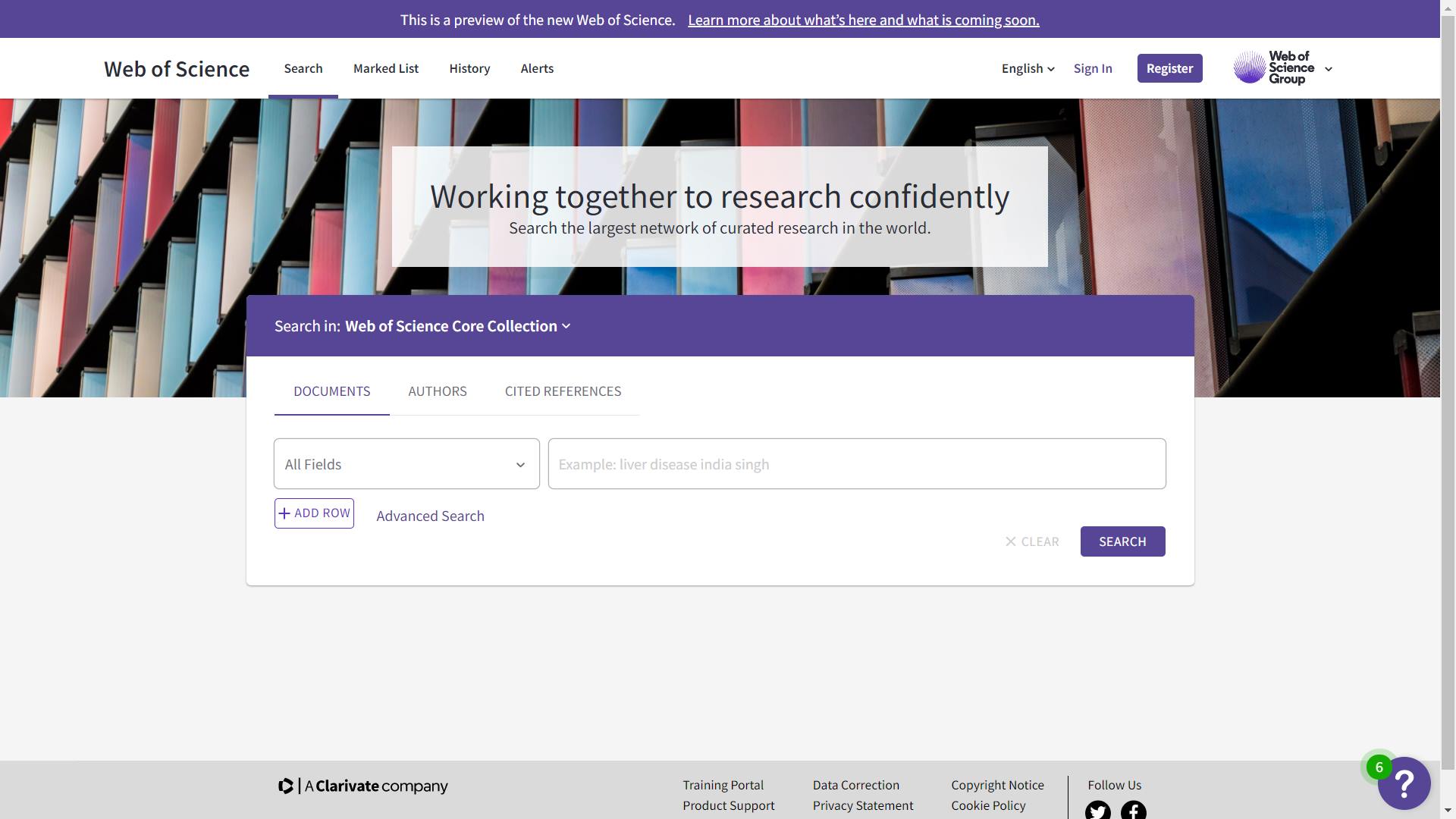Screen dimensions: 1456x819
Task: Expand the Web of Science Group menu chevron
Action: pyautogui.click(x=1329, y=69)
